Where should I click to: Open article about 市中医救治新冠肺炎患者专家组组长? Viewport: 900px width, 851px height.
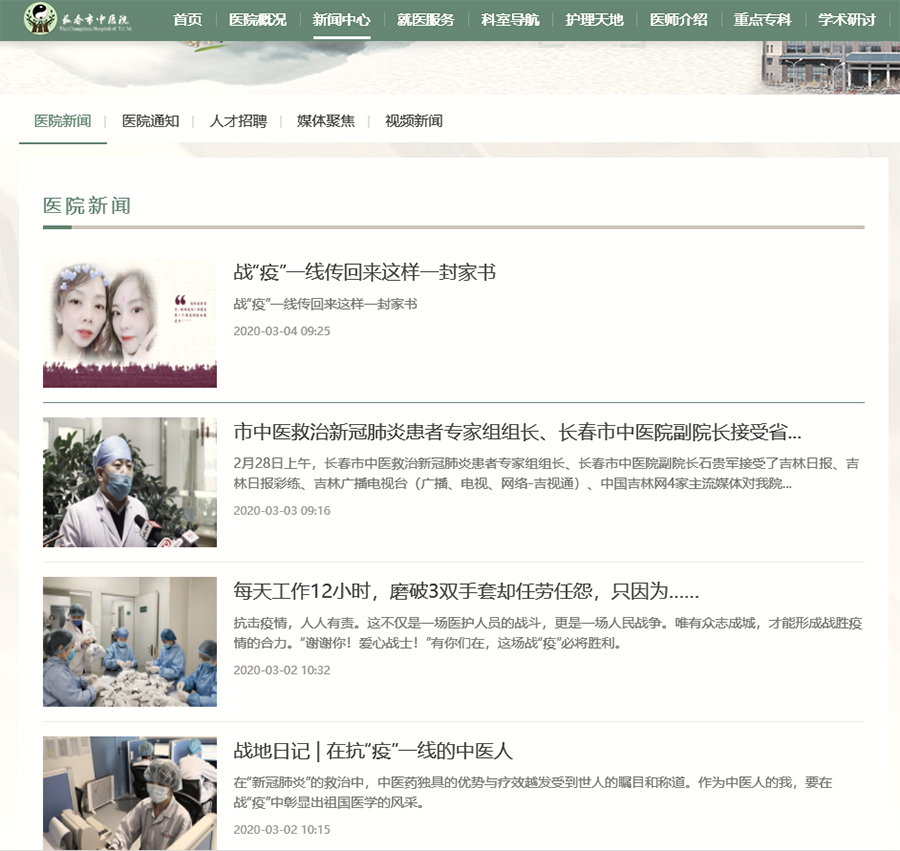pos(517,432)
